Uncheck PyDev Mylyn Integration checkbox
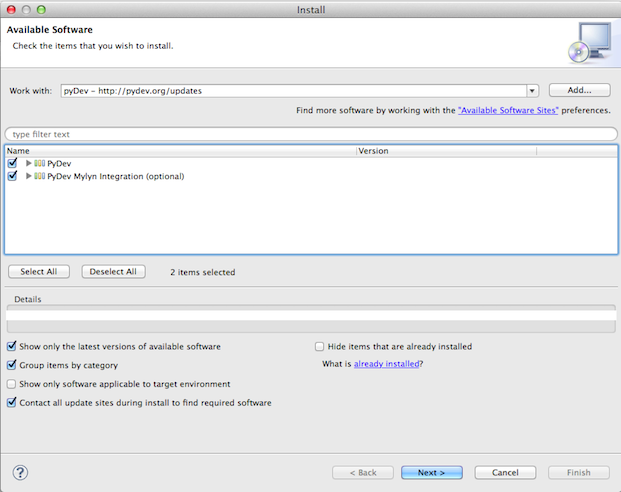This screenshot has height=492, width=621. pos(12,176)
